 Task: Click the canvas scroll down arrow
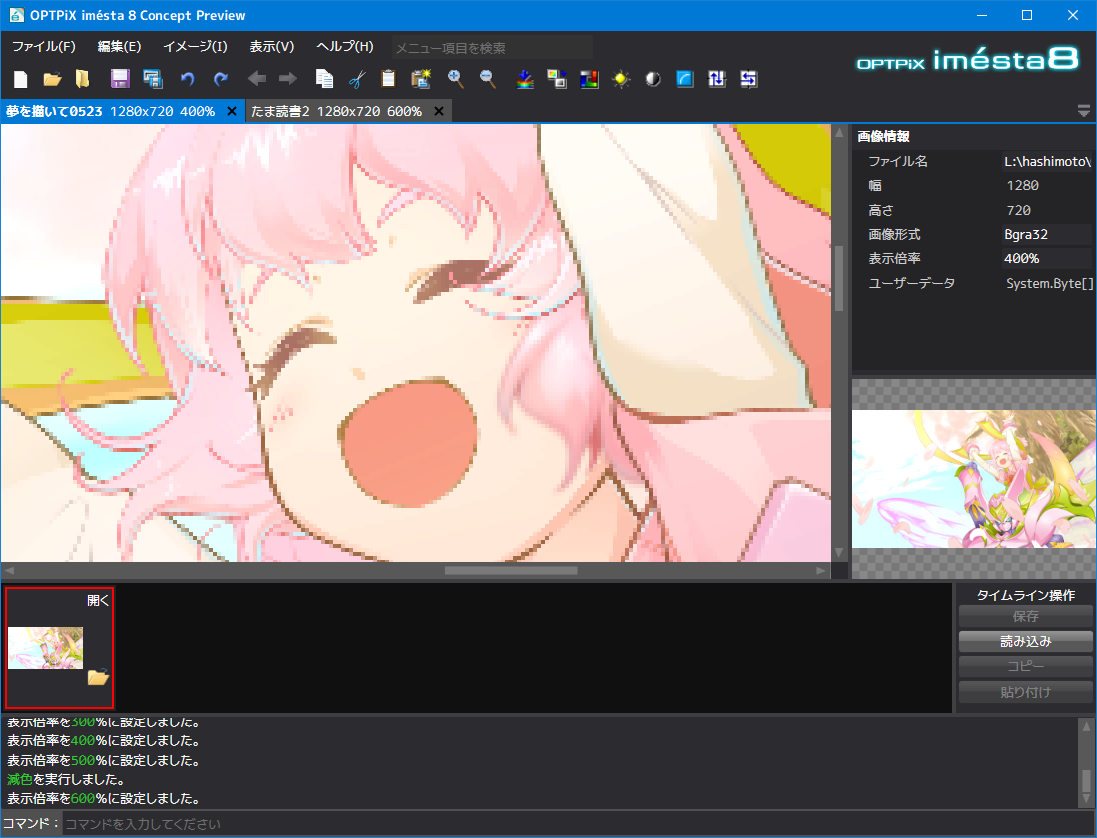[x=840, y=553]
